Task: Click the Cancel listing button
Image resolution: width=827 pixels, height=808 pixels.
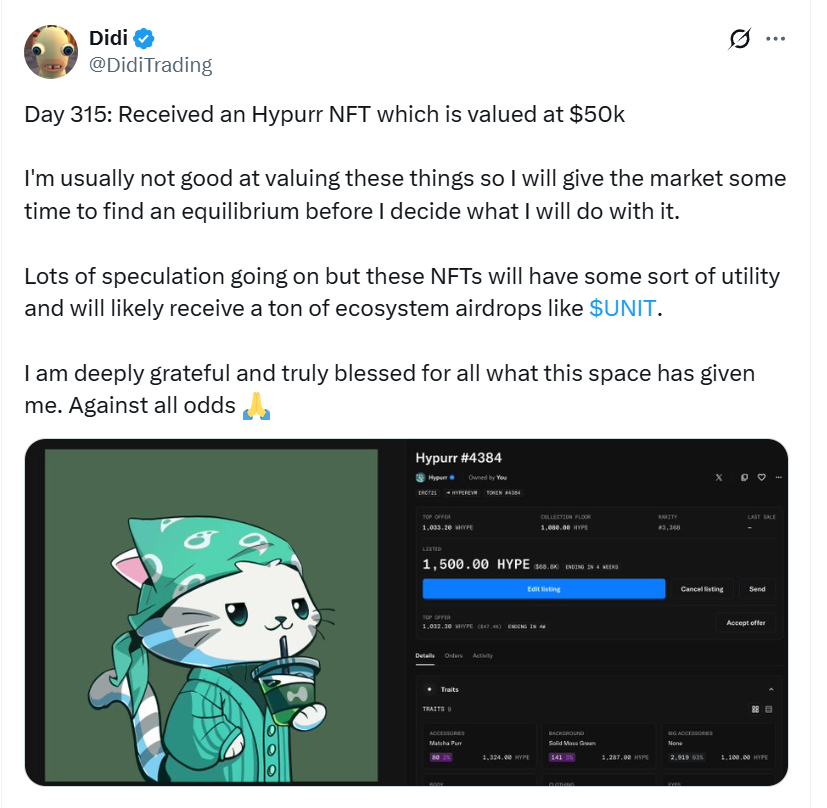Action: (701, 589)
